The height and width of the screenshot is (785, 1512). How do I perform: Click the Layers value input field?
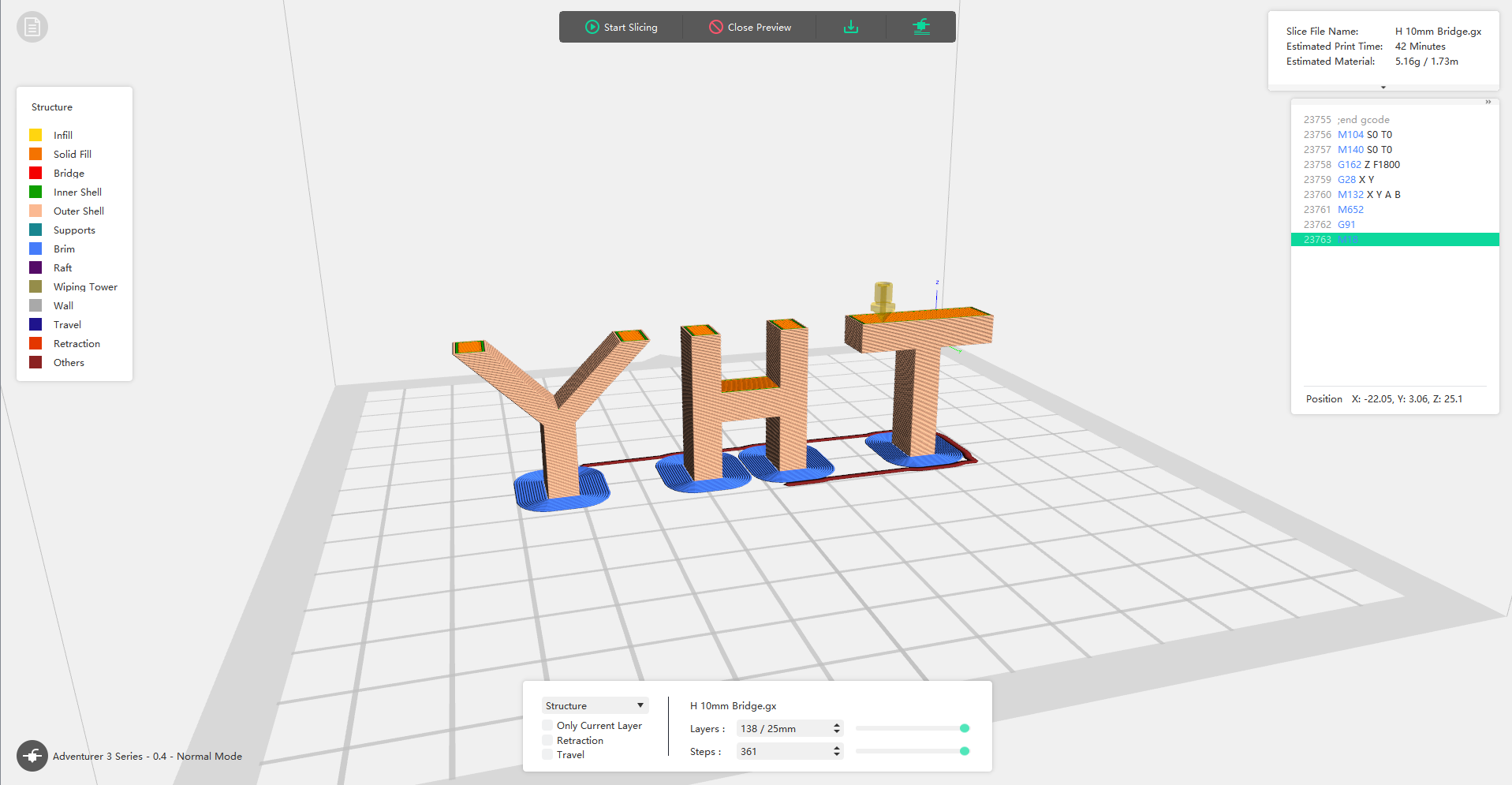(781, 728)
